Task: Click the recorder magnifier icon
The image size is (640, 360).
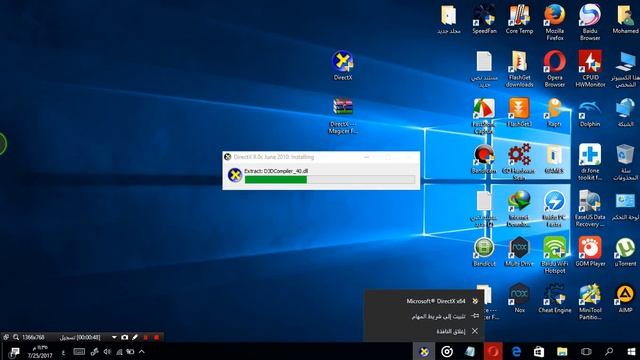Action: pos(16,337)
